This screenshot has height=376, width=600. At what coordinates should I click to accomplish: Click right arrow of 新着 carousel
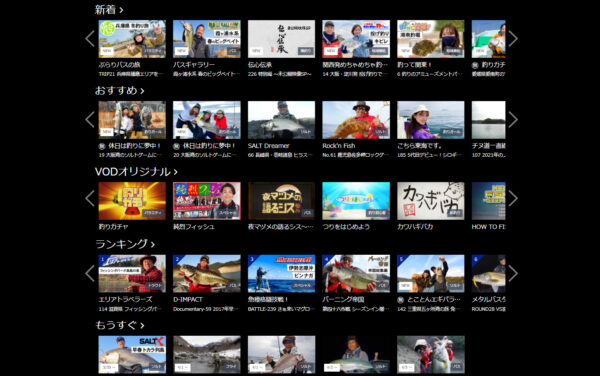tap(513, 39)
